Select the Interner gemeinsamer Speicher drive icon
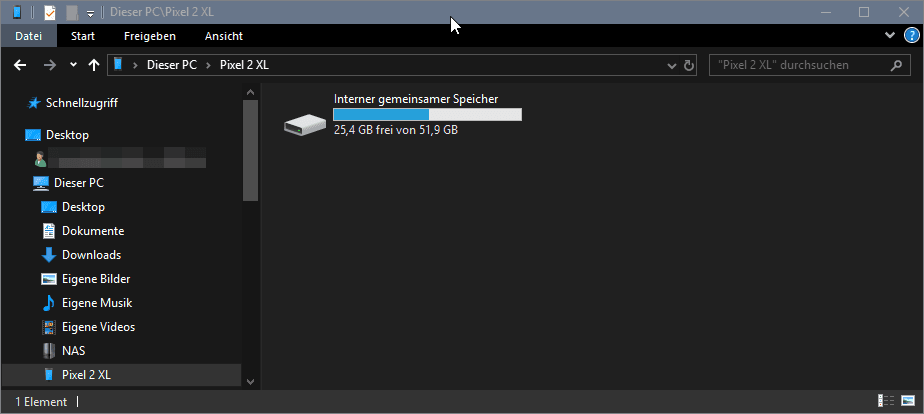The width and height of the screenshot is (924, 414). click(305, 124)
